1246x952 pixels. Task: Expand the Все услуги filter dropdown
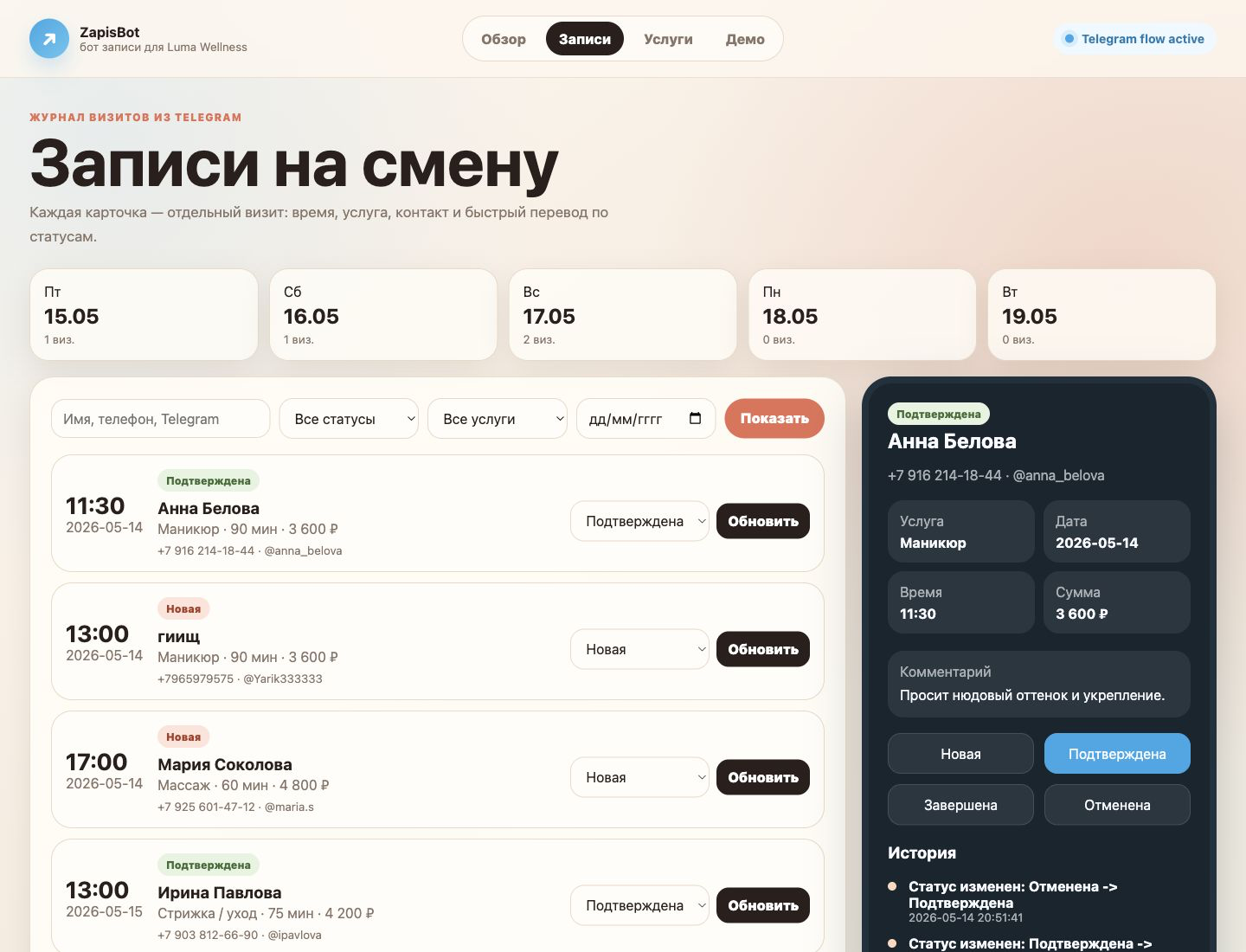click(498, 419)
